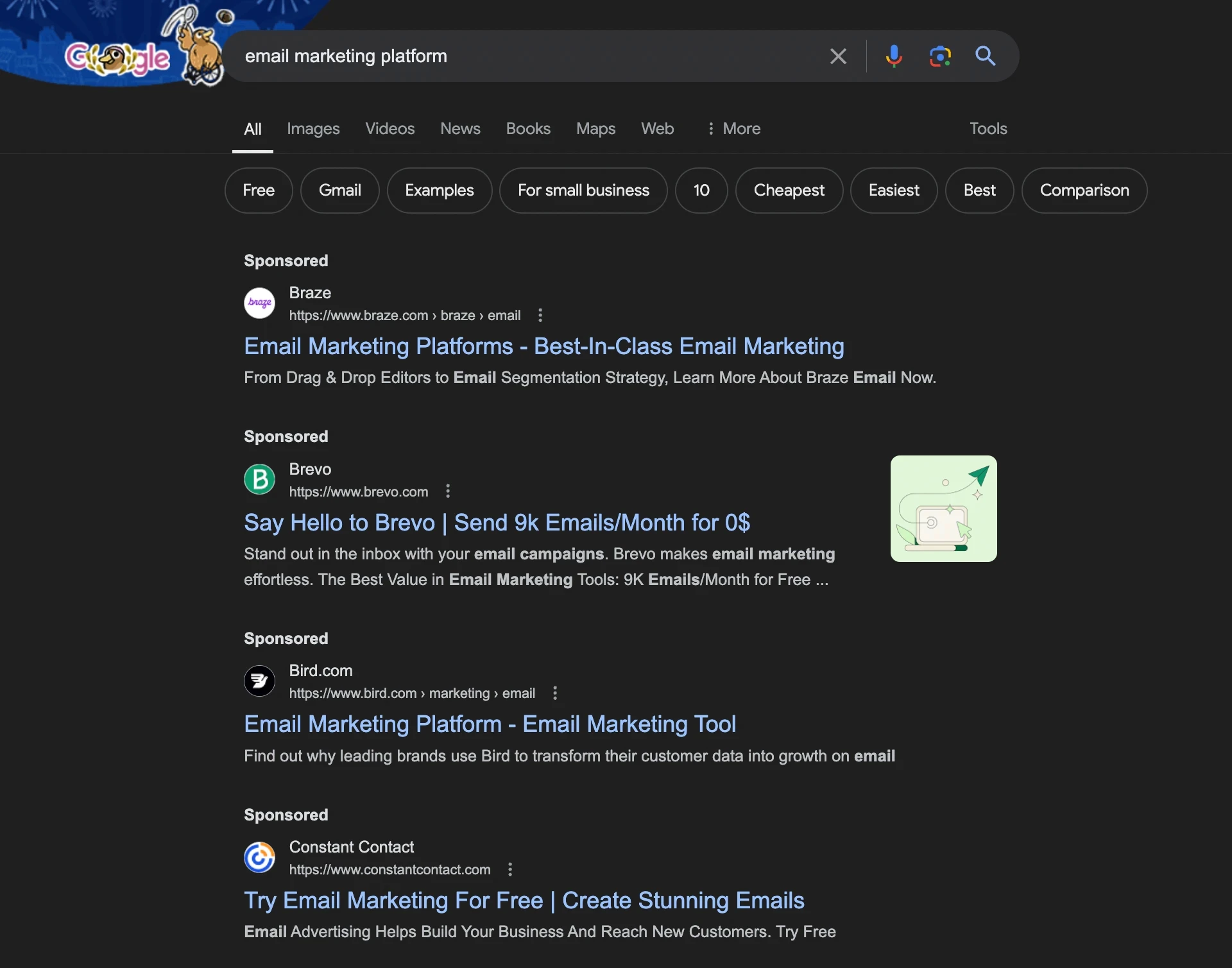Open the three-dot menu beside Bird.com URL

click(555, 693)
